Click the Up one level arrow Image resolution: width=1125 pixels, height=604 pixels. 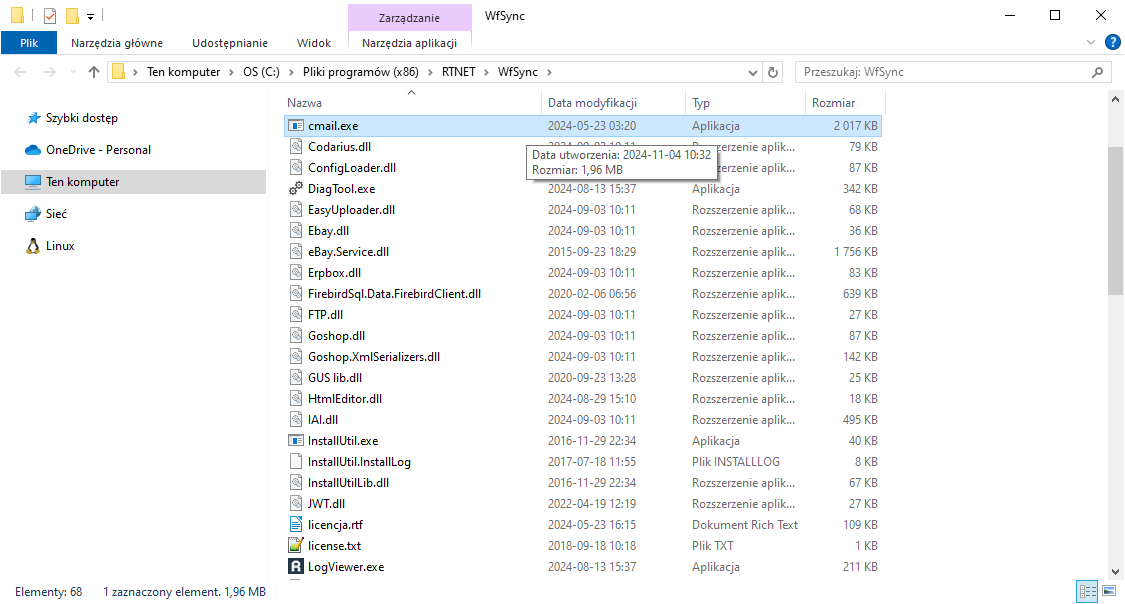94,72
